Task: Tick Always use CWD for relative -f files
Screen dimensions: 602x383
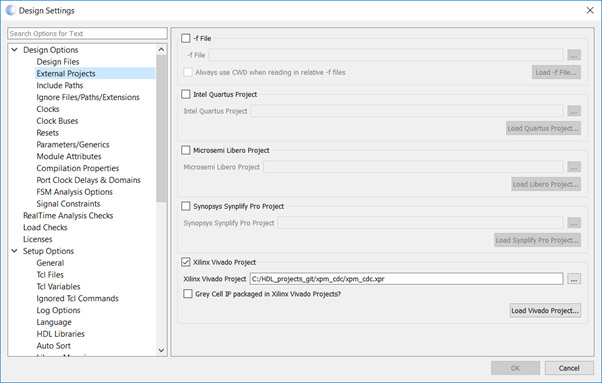Action: point(188,72)
